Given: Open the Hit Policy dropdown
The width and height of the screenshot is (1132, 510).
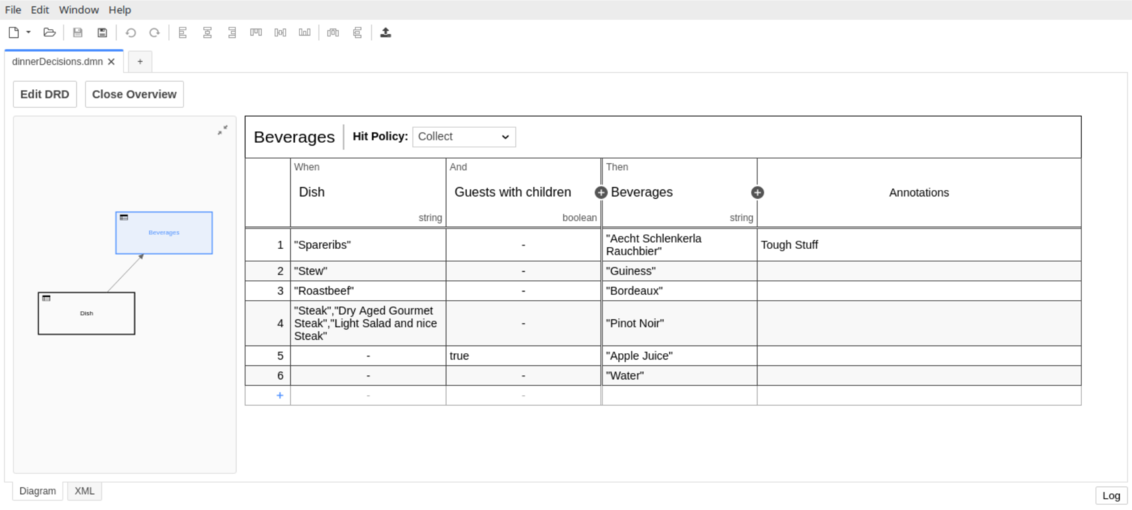Looking at the screenshot, I should click(x=464, y=137).
